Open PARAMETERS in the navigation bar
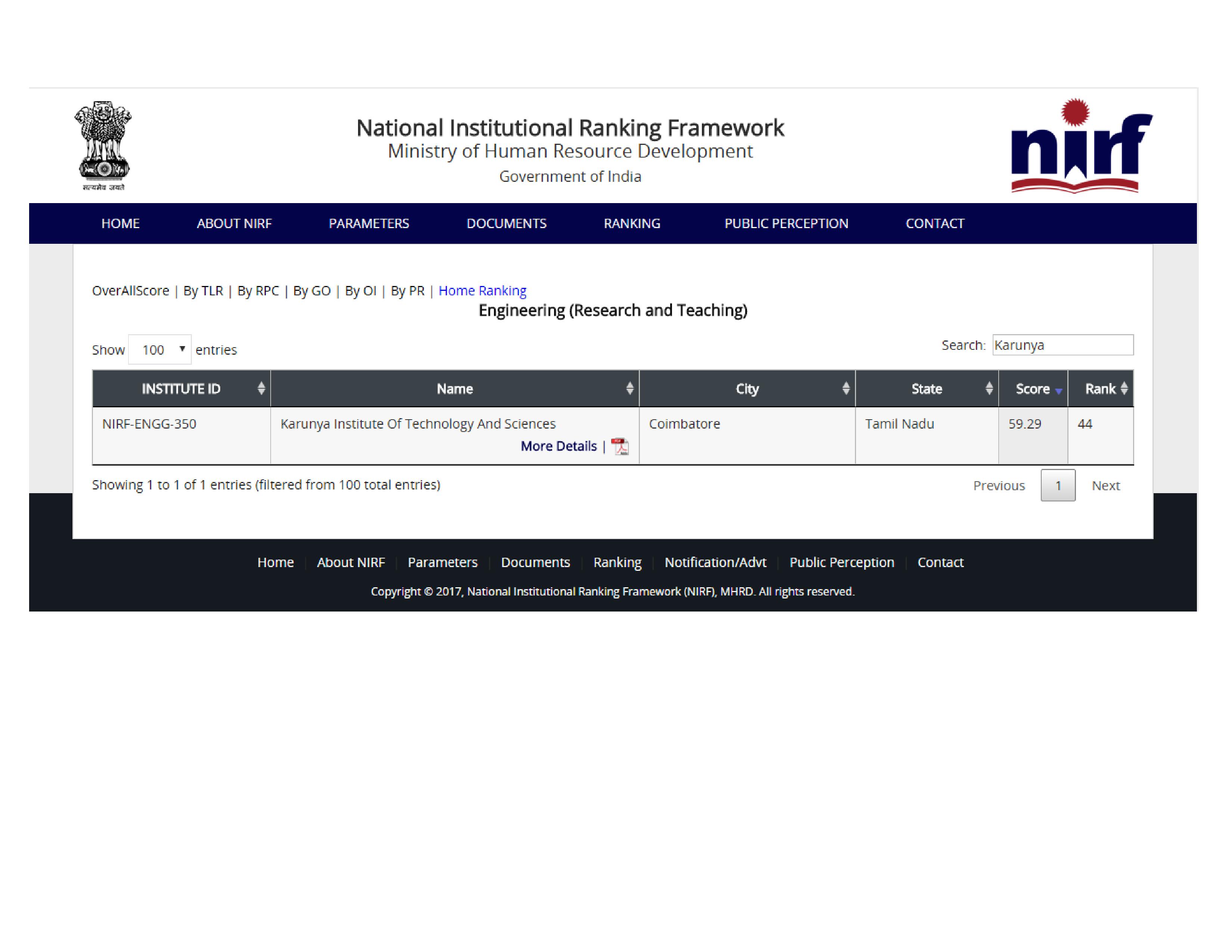 [369, 223]
